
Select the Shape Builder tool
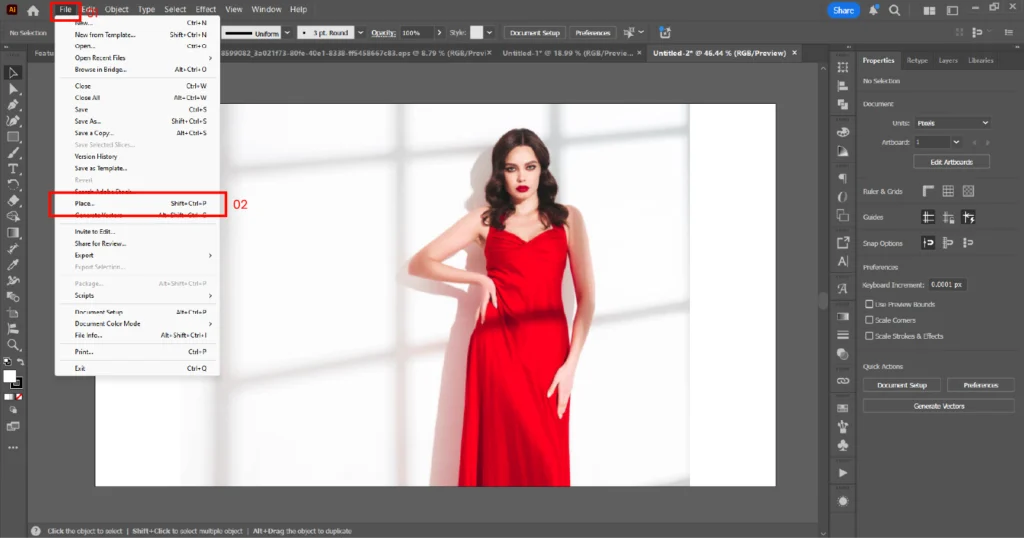tap(13, 217)
